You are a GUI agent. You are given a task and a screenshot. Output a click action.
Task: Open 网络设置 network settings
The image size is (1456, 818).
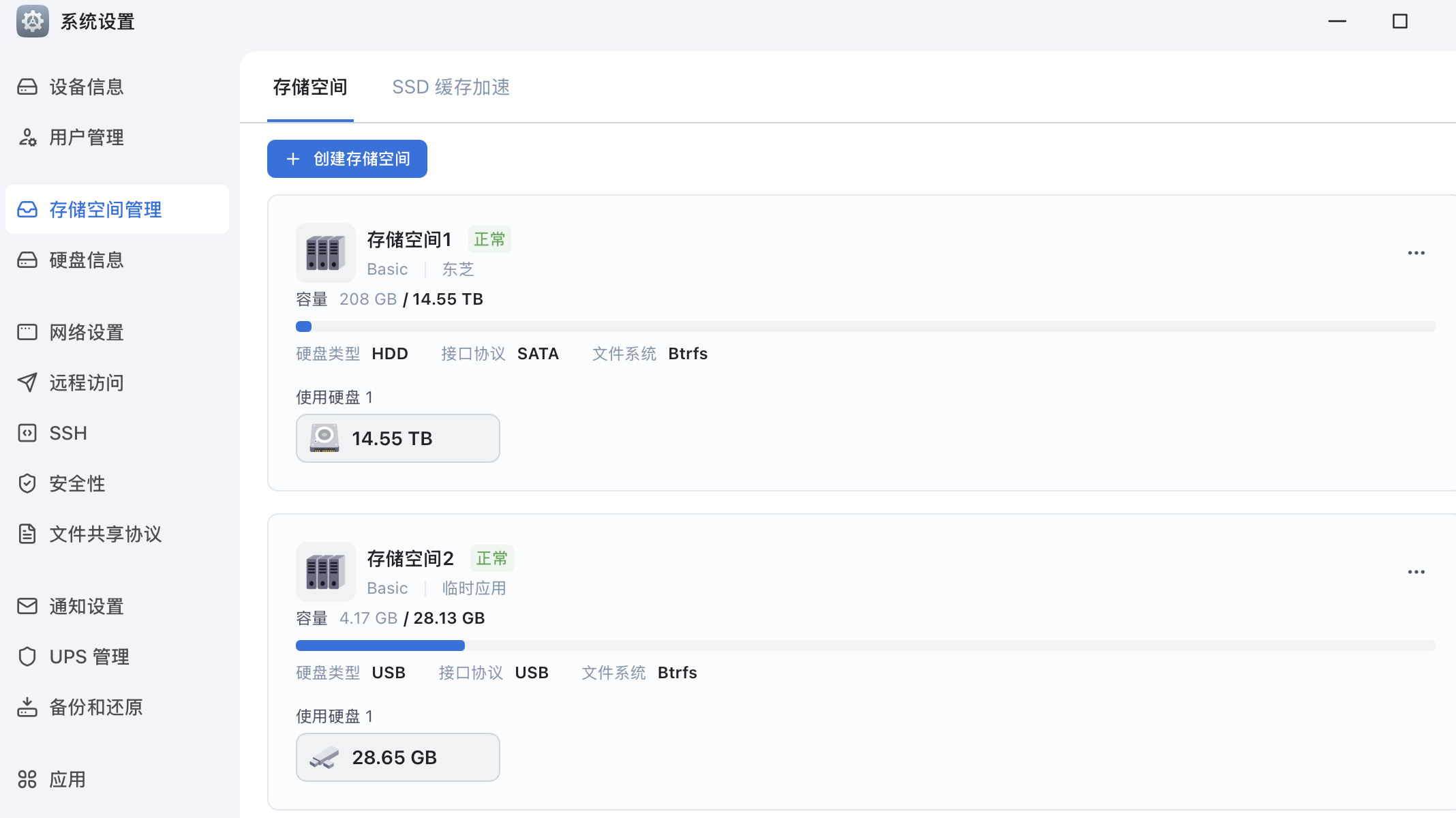point(117,333)
